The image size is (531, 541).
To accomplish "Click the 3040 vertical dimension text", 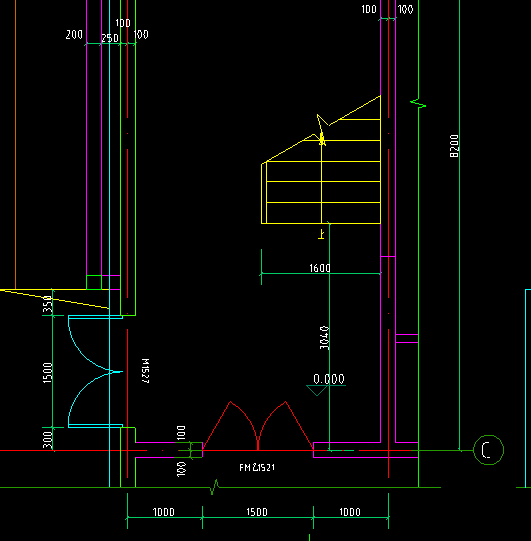I will coord(324,337).
